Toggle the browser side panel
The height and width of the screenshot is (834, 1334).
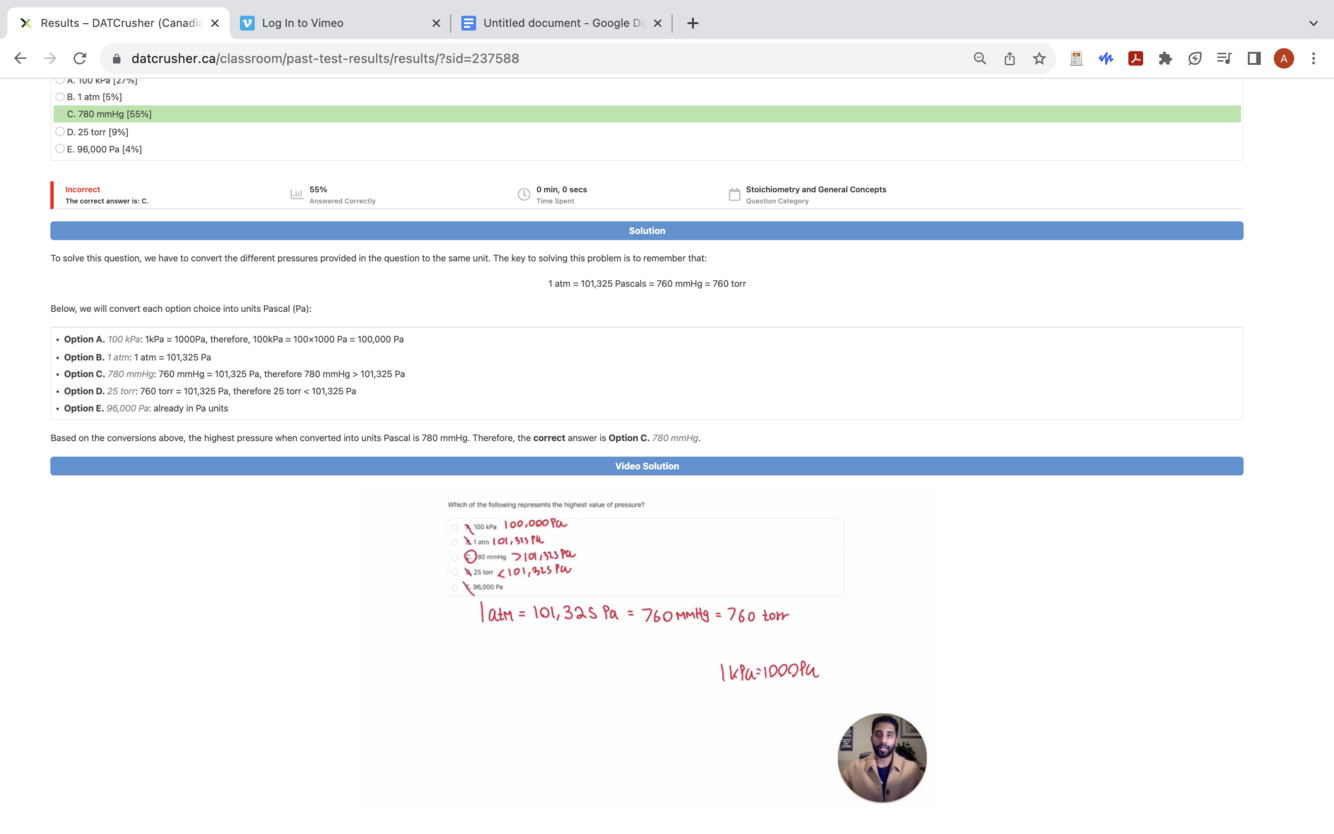[x=1254, y=59]
